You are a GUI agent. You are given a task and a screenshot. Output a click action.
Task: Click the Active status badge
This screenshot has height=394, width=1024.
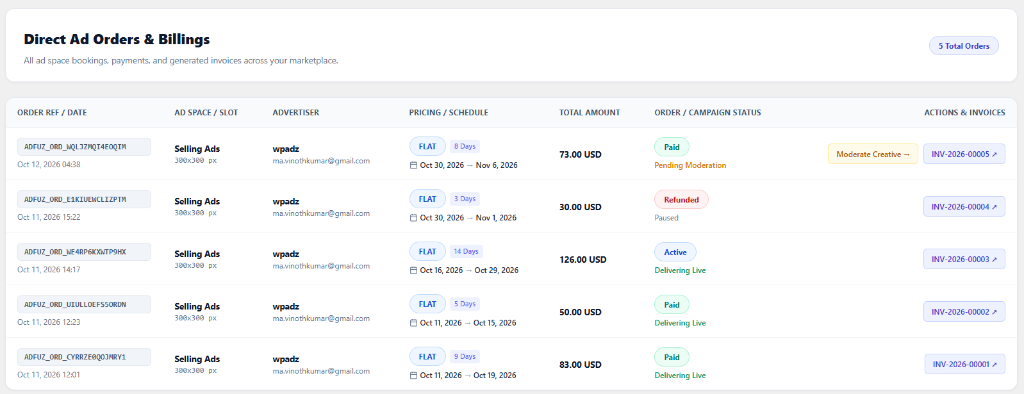tap(675, 252)
